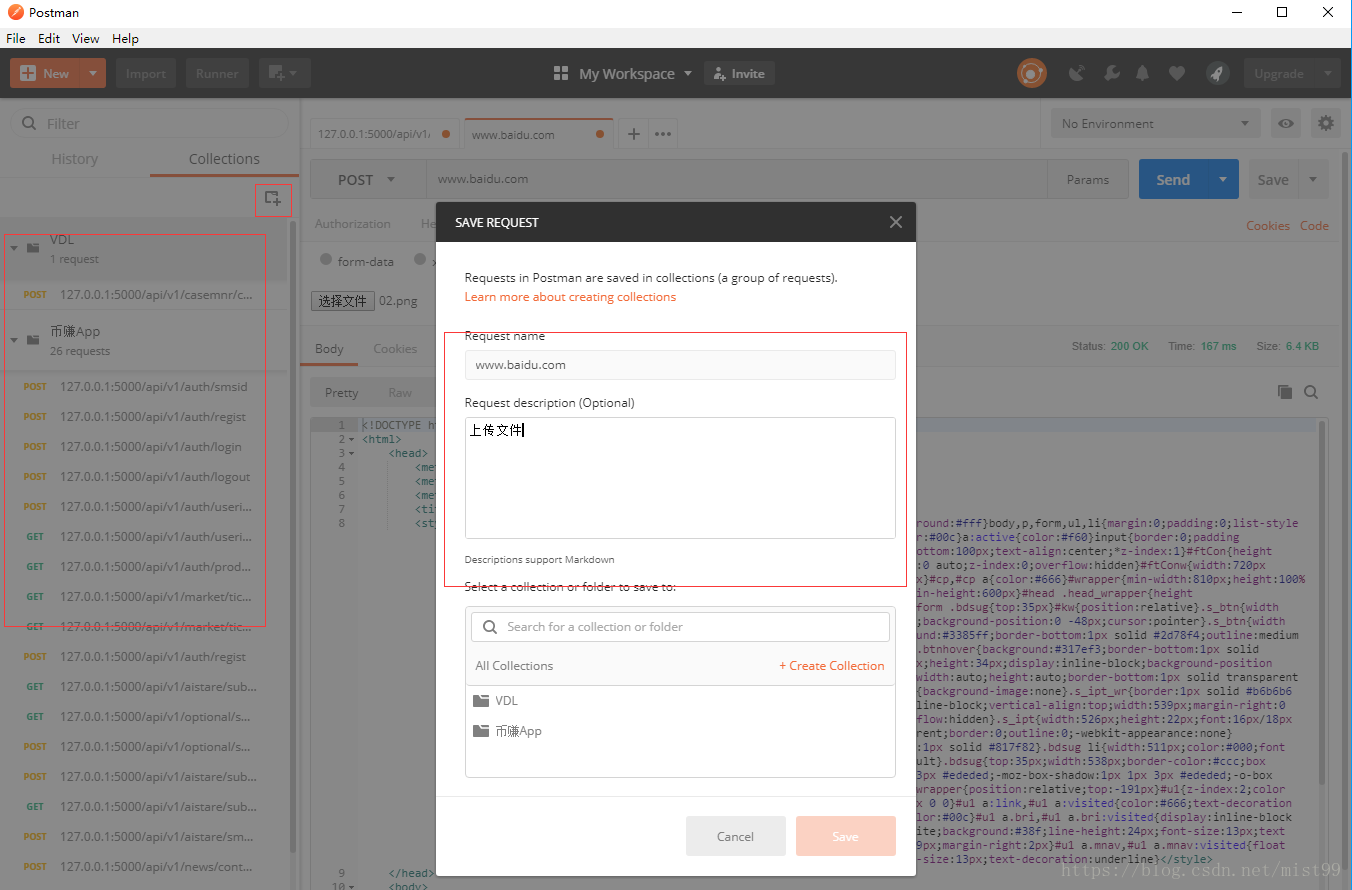This screenshot has height=890, width=1352.
Task: Click the Request description text area
Action: coord(680,478)
